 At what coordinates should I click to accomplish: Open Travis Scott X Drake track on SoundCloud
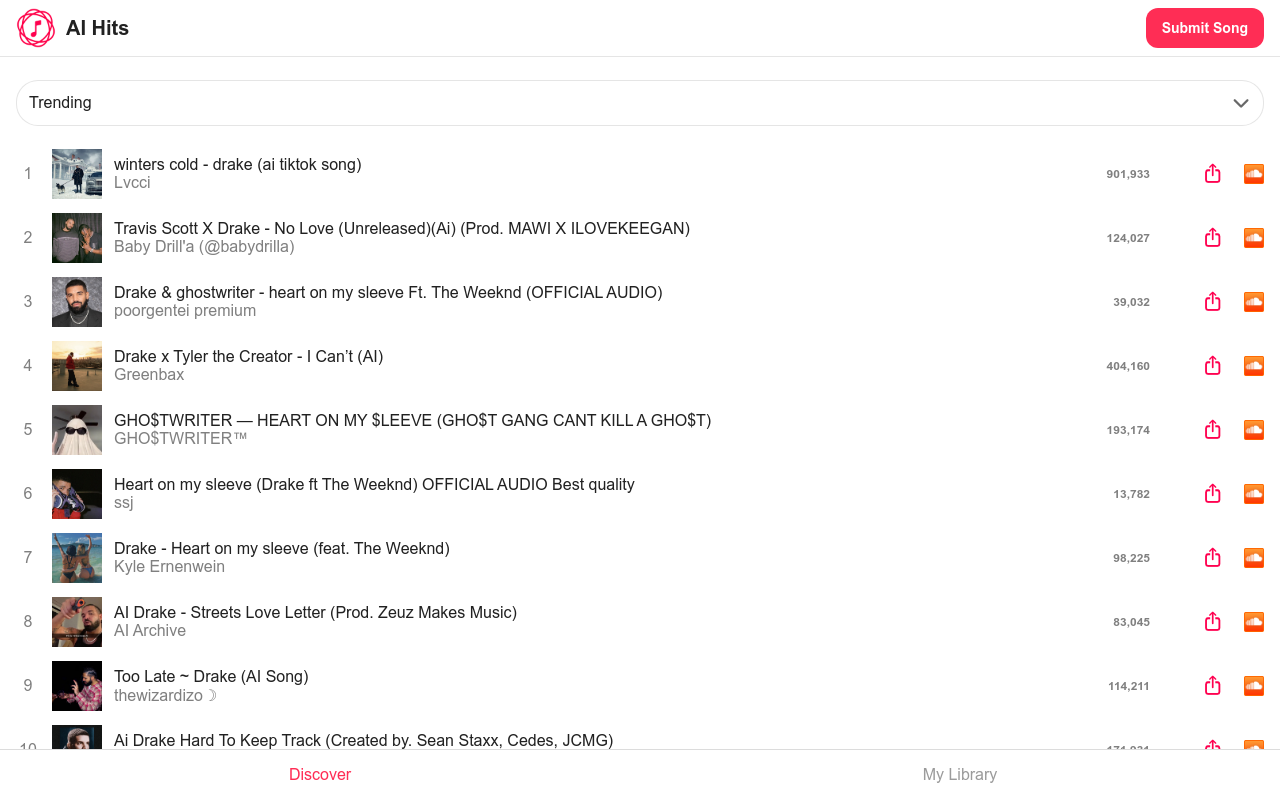pyautogui.click(x=1254, y=238)
